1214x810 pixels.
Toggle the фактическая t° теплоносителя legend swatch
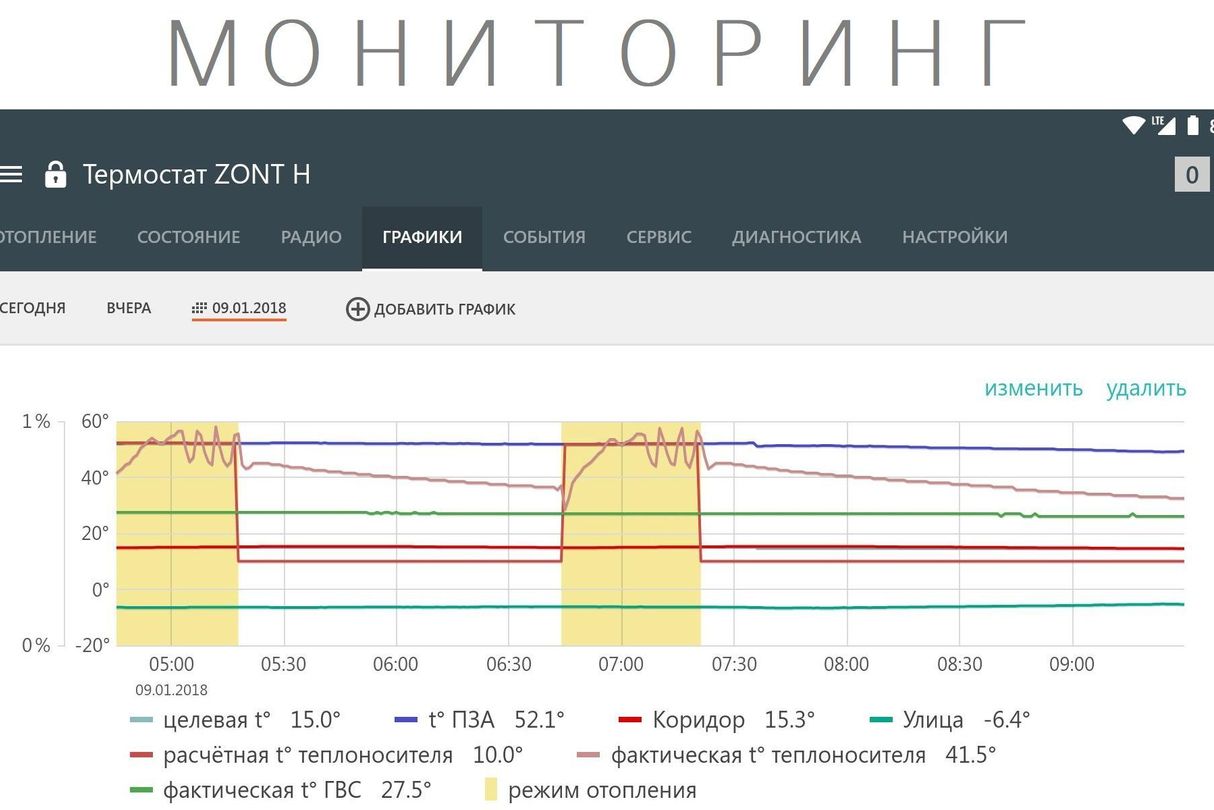point(590,756)
